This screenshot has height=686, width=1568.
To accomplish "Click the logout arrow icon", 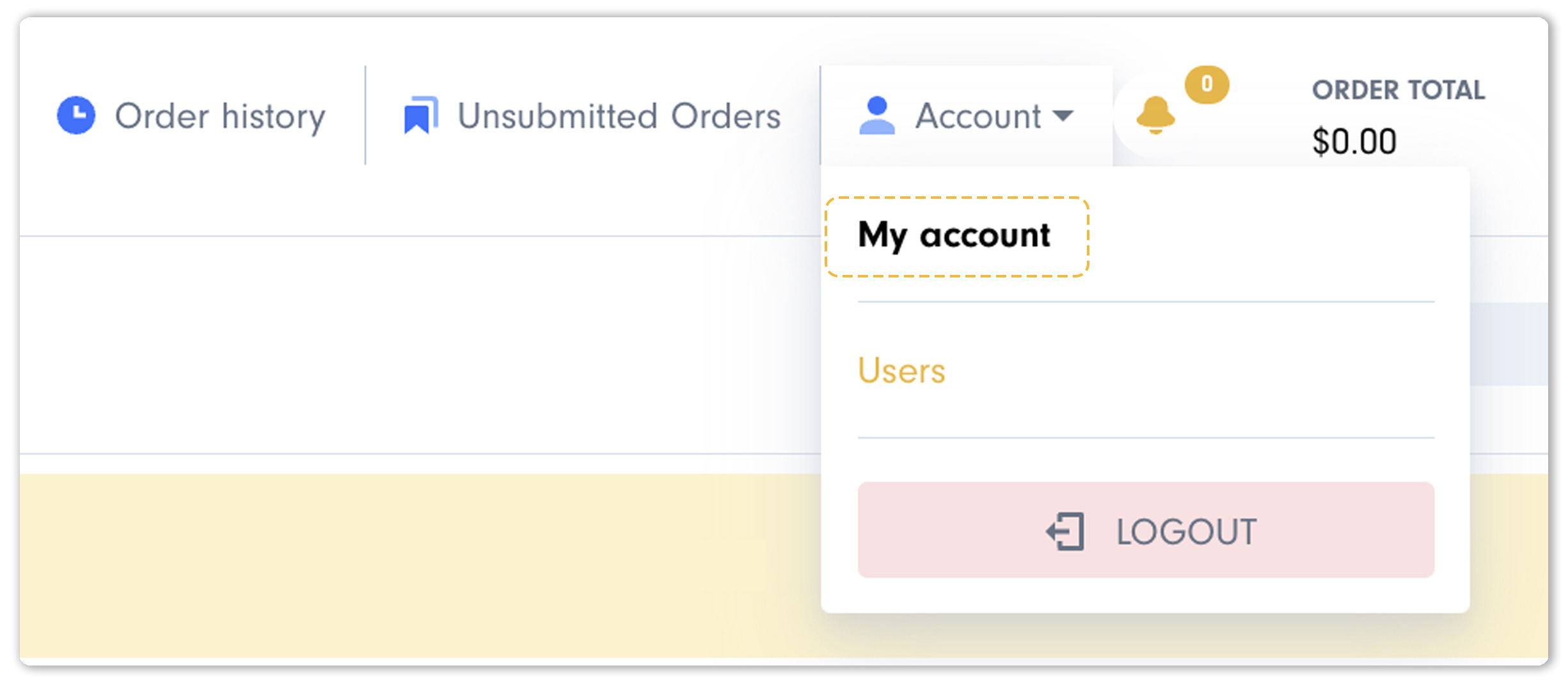I will coord(1065,531).
